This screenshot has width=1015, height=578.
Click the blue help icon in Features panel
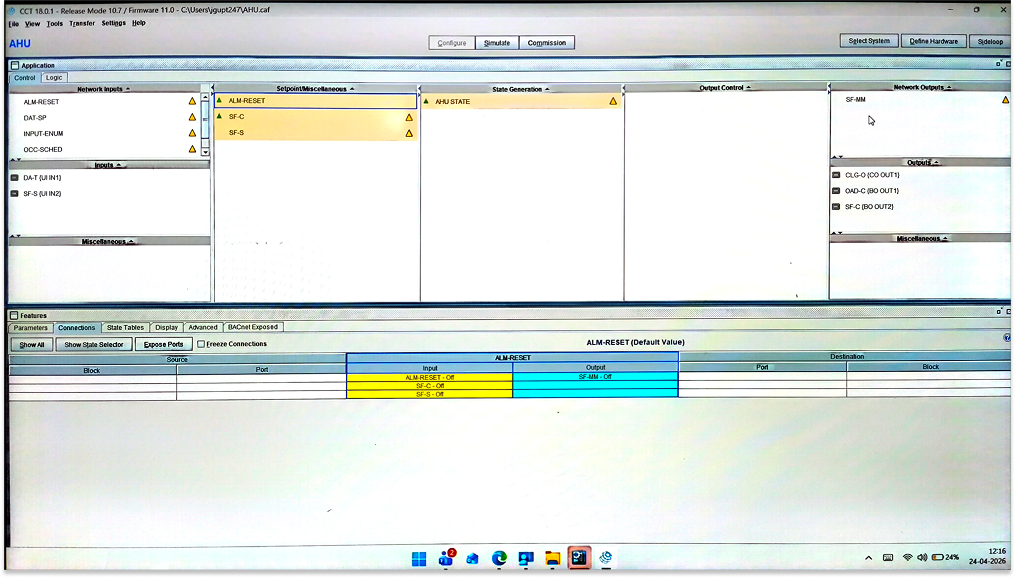pyautogui.click(x=1007, y=338)
